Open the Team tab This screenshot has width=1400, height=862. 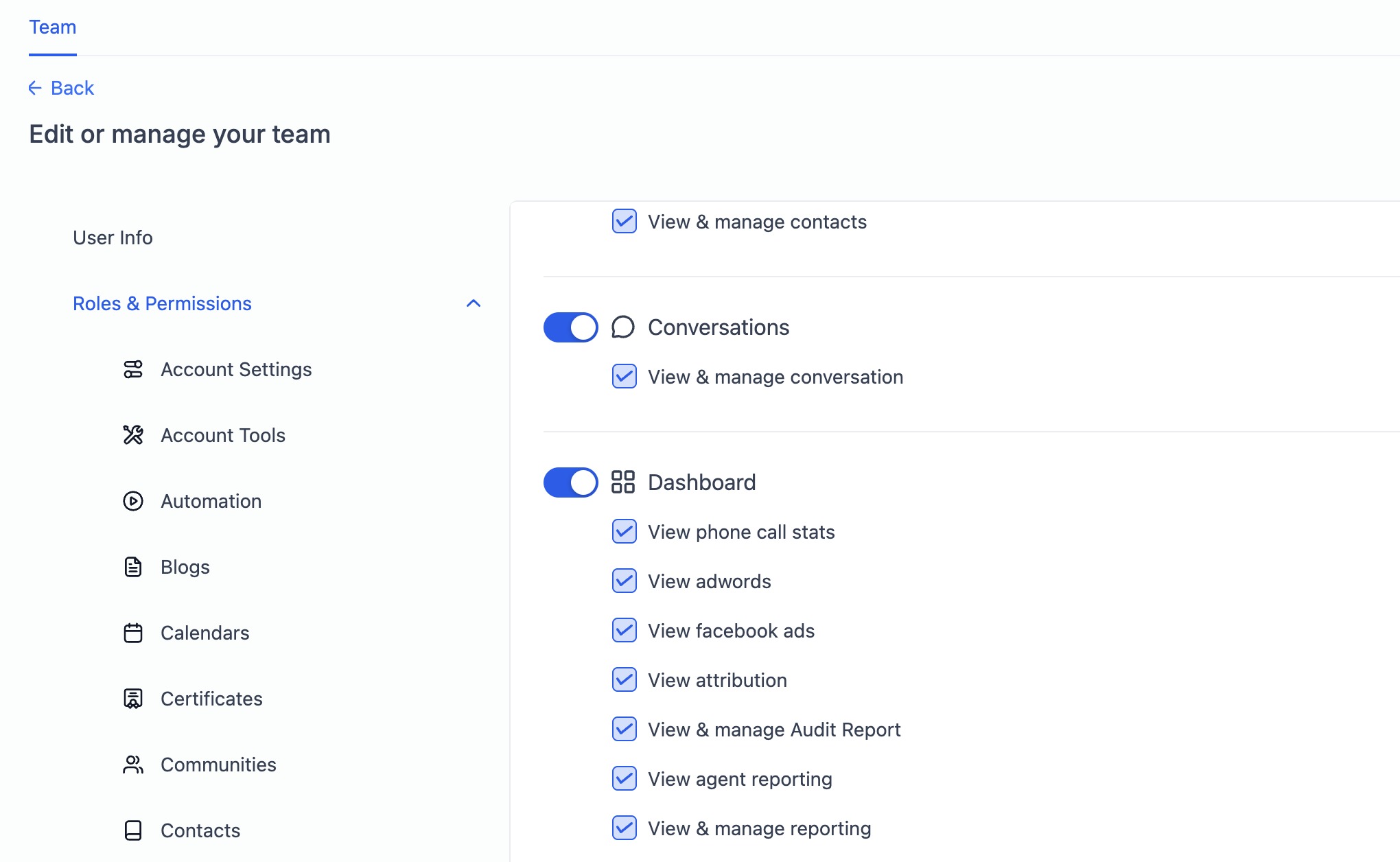point(53,27)
